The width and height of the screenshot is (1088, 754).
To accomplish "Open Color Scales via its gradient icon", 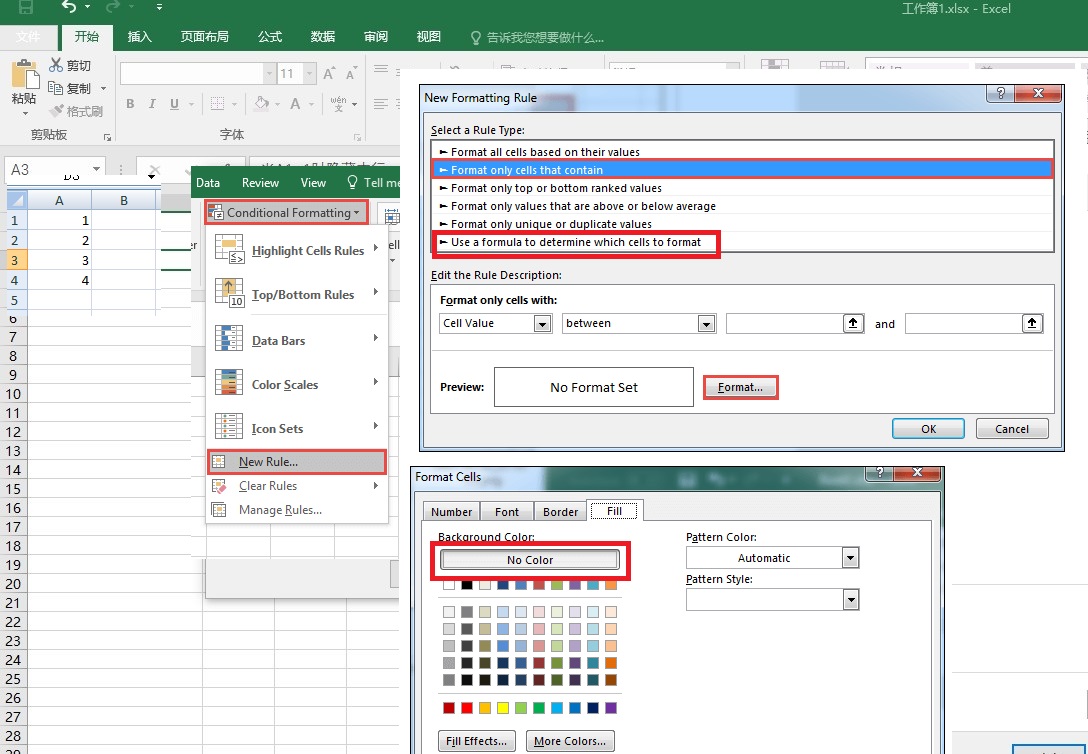I will point(229,382).
